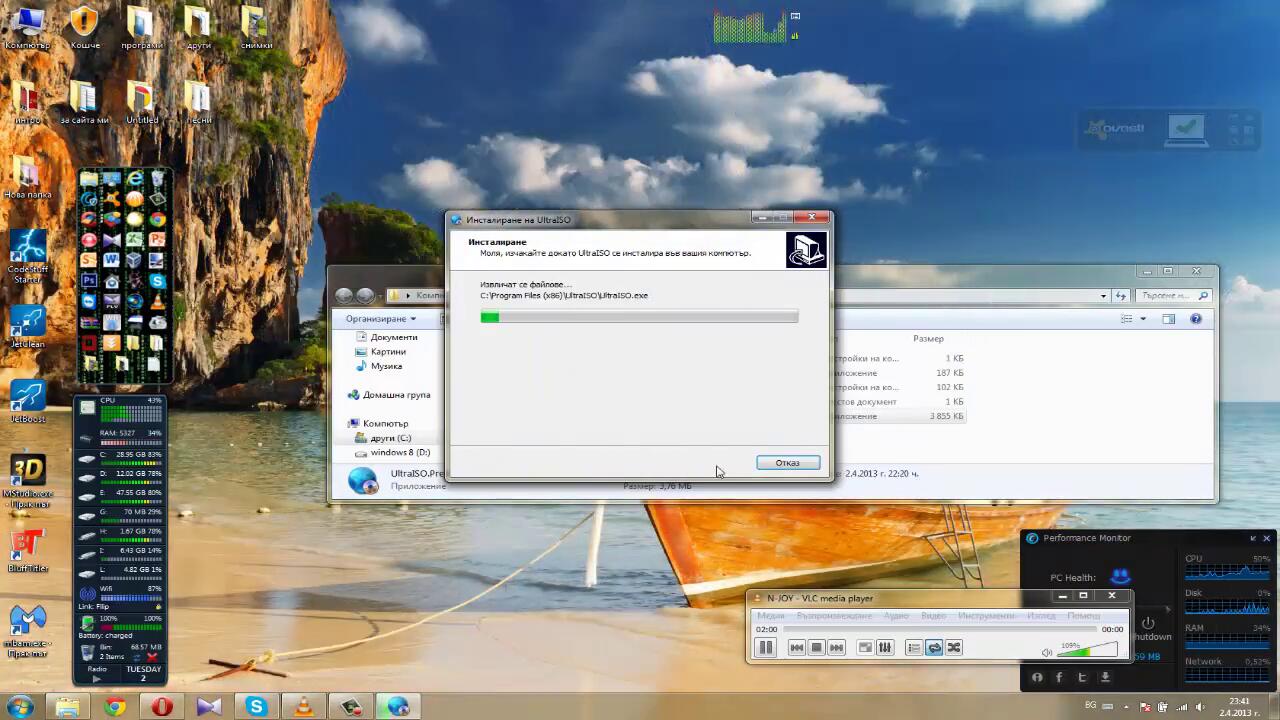This screenshot has width=1280, height=720.
Task: Pause playback in VLC media player
Action: coord(765,648)
